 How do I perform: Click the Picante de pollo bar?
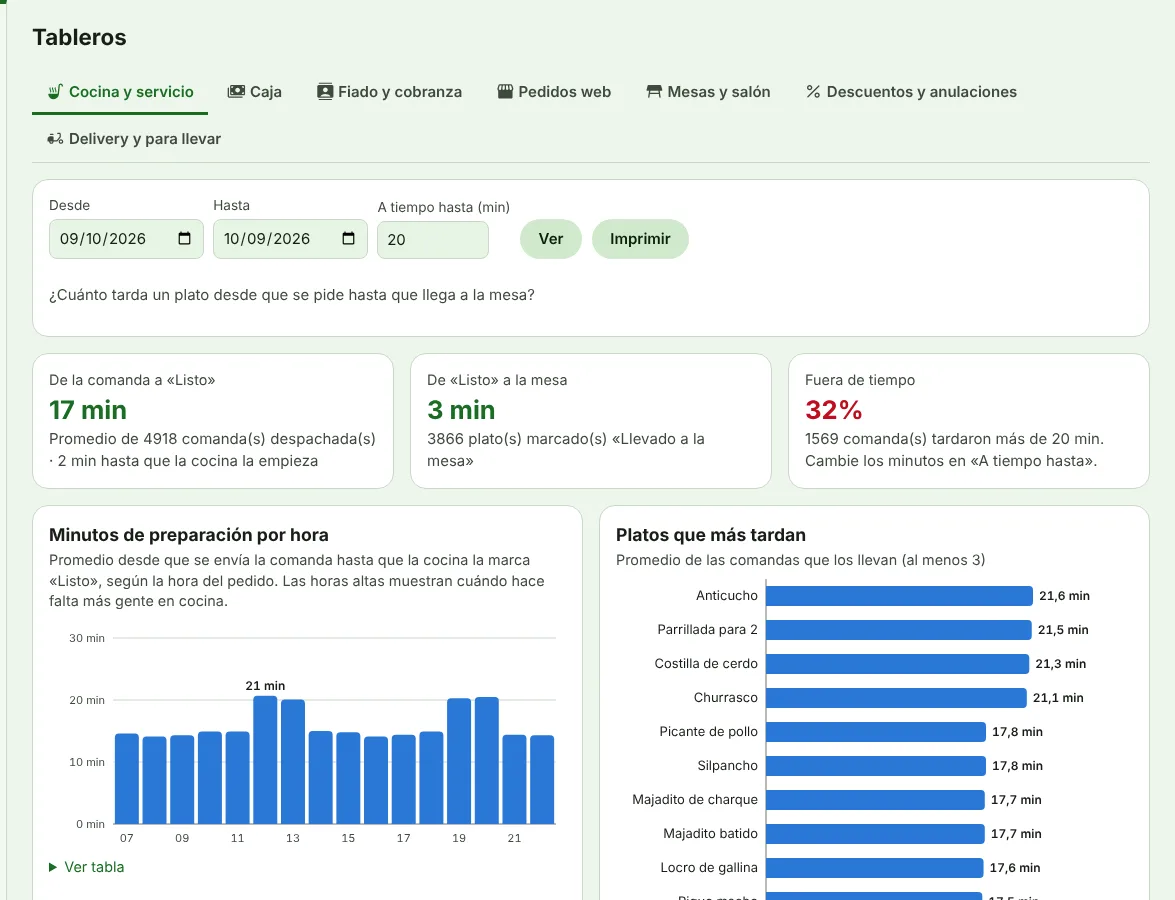pyautogui.click(x=875, y=731)
